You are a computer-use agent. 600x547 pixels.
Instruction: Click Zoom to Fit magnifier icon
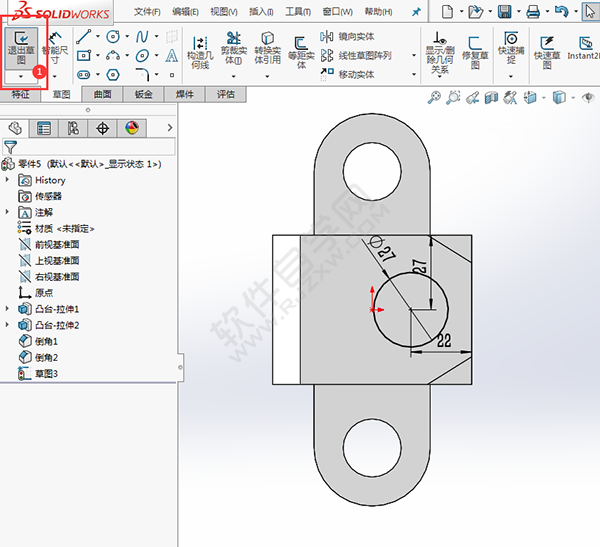pyautogui.click(x=434, y=98)
